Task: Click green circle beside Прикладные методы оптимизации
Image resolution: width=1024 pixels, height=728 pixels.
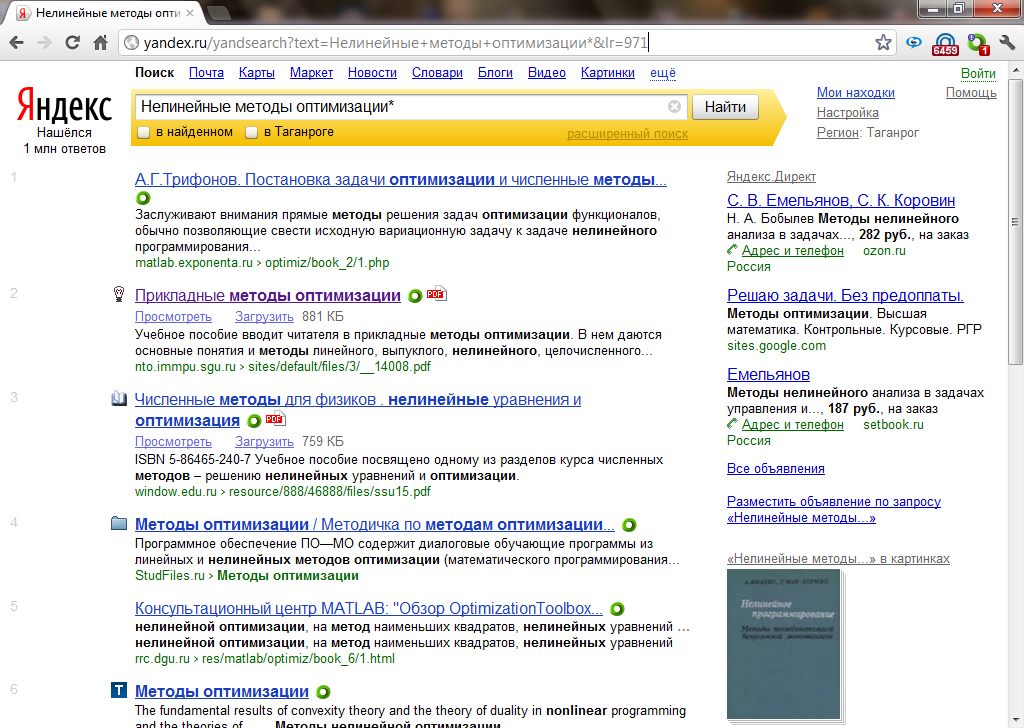Action: click(415, 296)
